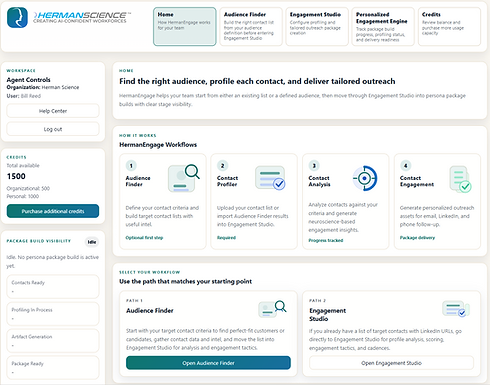Viewport: 490px width, 385px height.
Task: Click the Contact Profiler checklist icon
Action: (270, 178)
